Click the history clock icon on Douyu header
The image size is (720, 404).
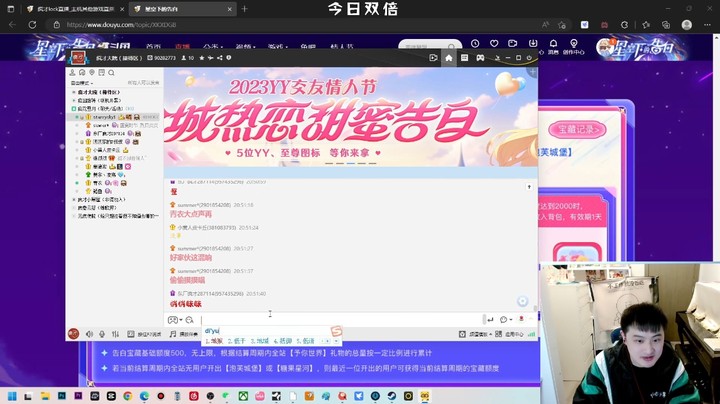pos(475,43)
